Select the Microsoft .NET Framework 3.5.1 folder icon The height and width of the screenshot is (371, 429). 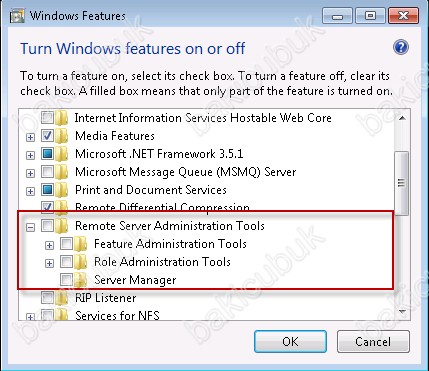62,154
